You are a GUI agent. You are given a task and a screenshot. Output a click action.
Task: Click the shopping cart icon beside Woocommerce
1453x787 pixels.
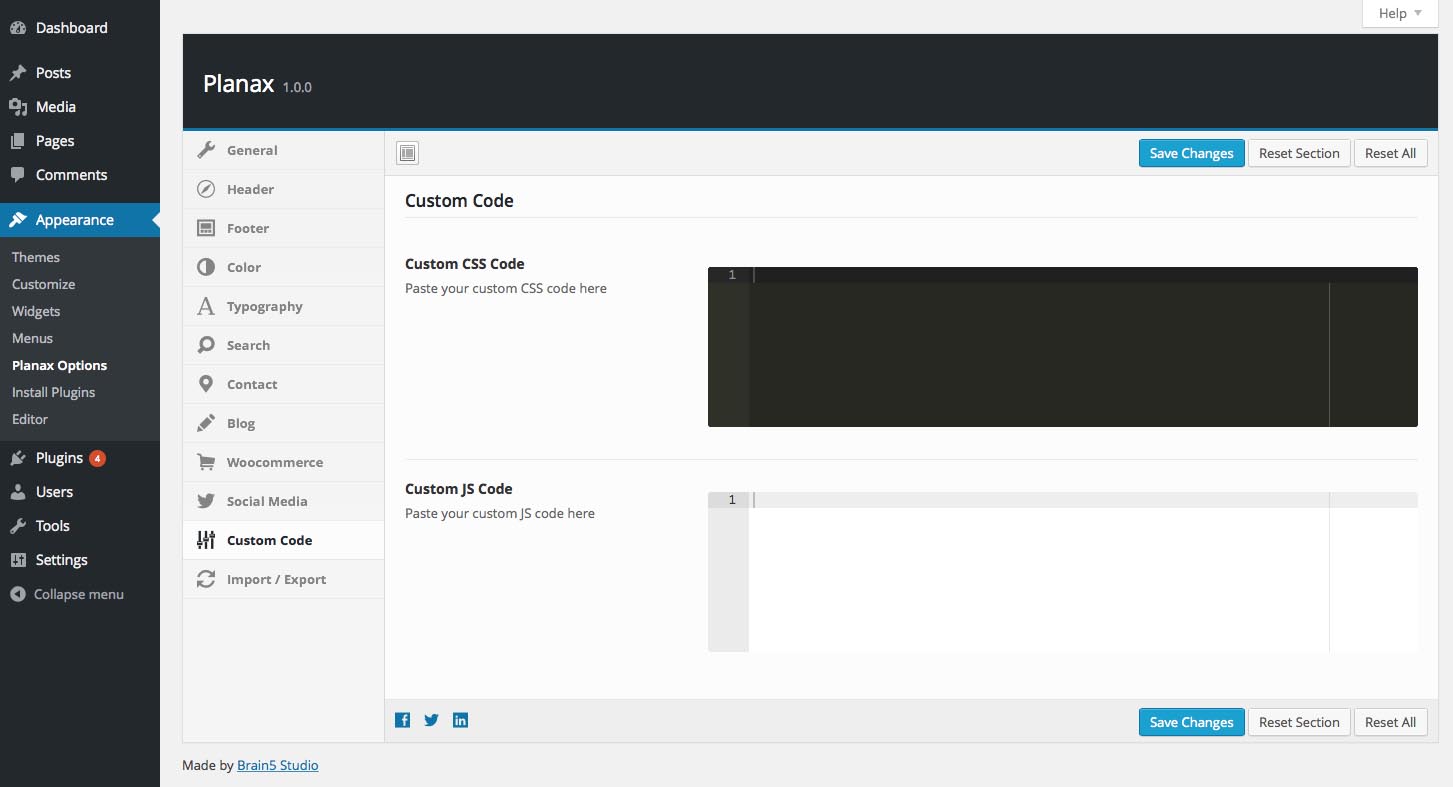[206, 462]
